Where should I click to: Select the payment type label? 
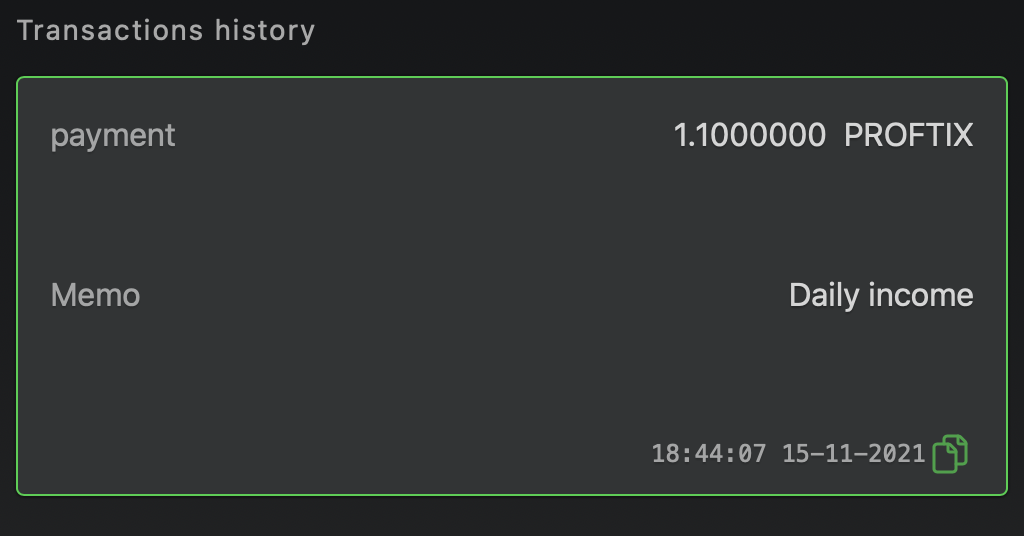point(113,135)
